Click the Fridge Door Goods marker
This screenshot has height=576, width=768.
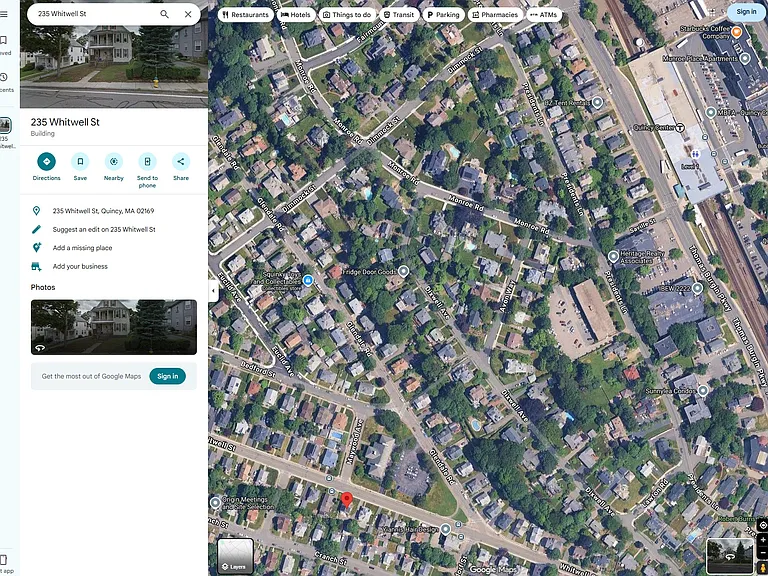click(404, 271)
